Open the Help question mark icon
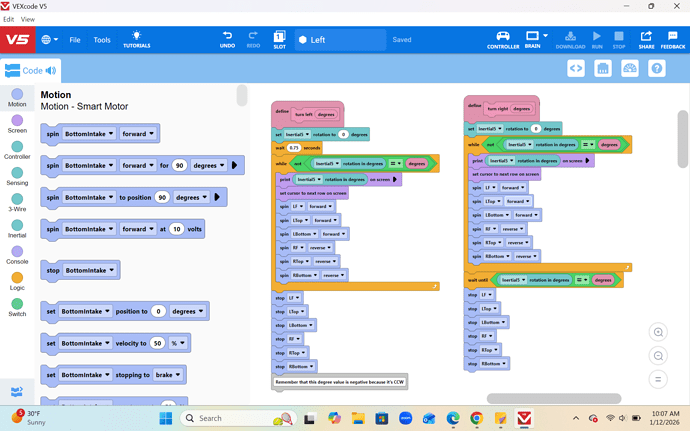 click(x=657, y=68)
